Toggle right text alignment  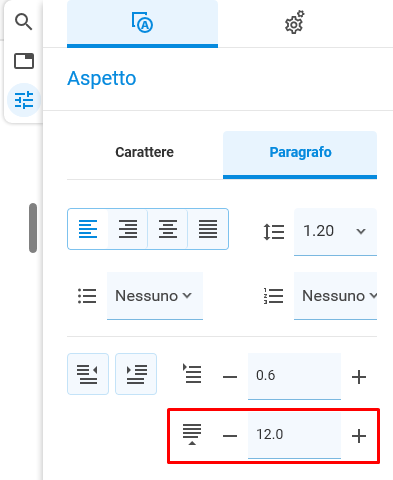tap(128, 229)
